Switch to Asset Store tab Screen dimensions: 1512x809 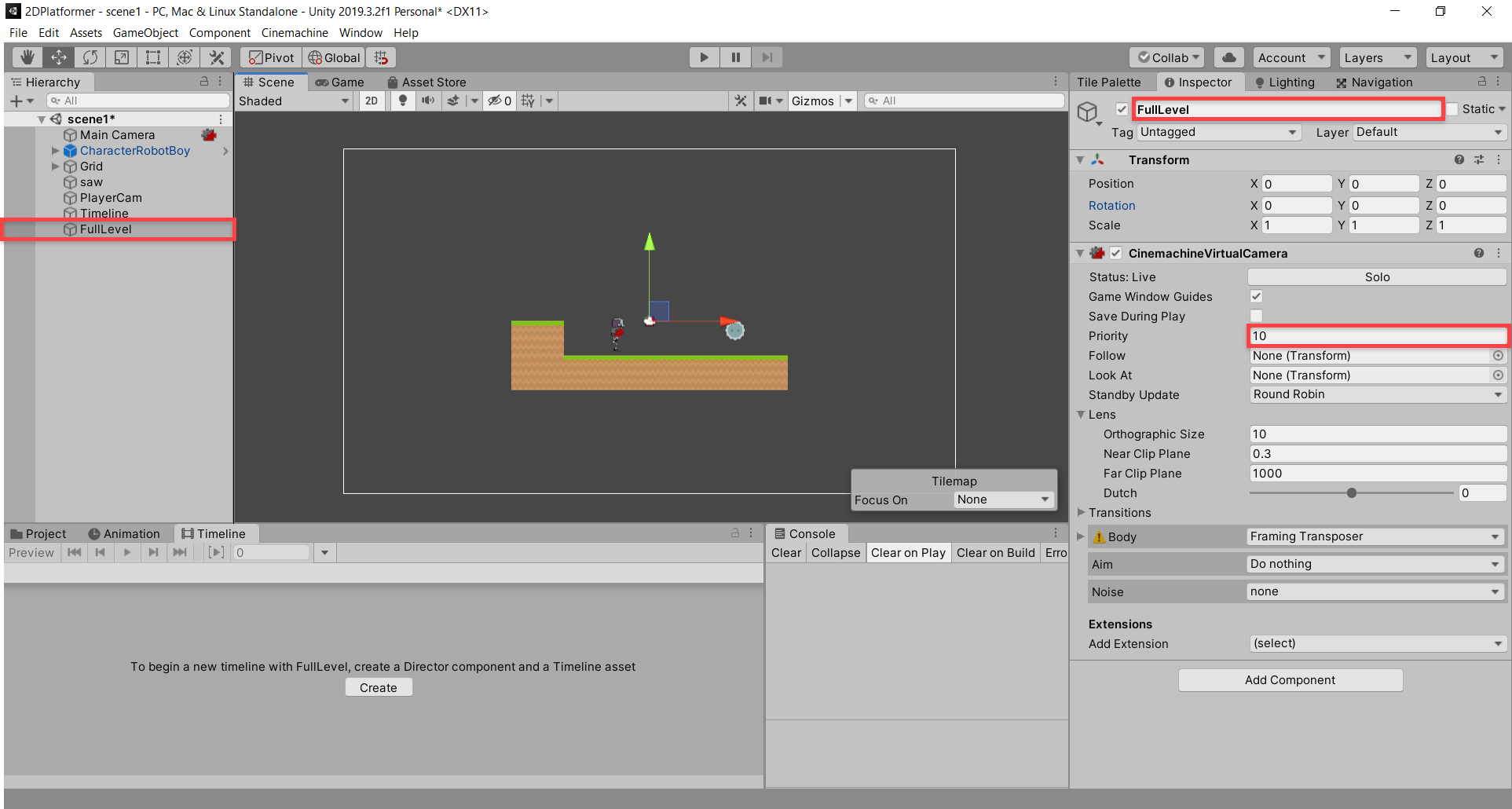tap(427, 82)
